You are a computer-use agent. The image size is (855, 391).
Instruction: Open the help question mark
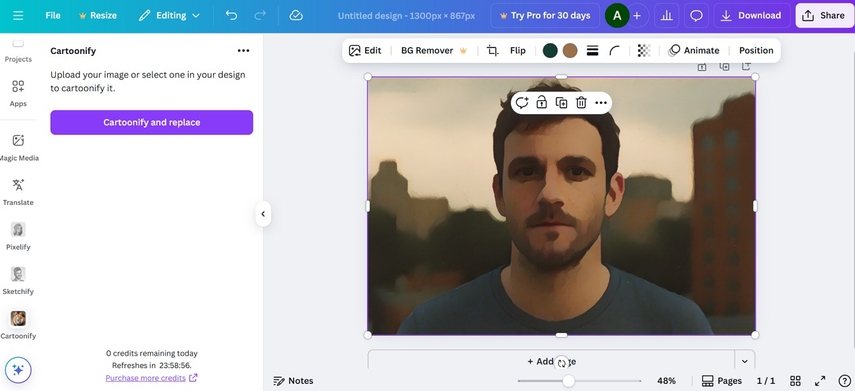[x=844, y=381]
